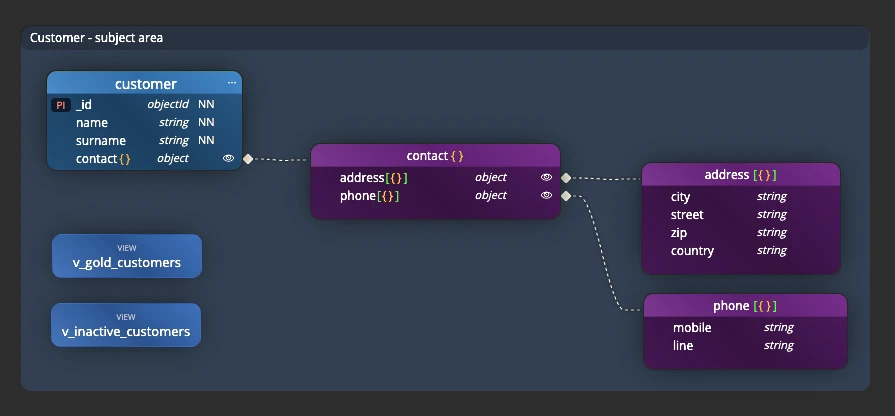Select the name field in customer

[144, 123]
